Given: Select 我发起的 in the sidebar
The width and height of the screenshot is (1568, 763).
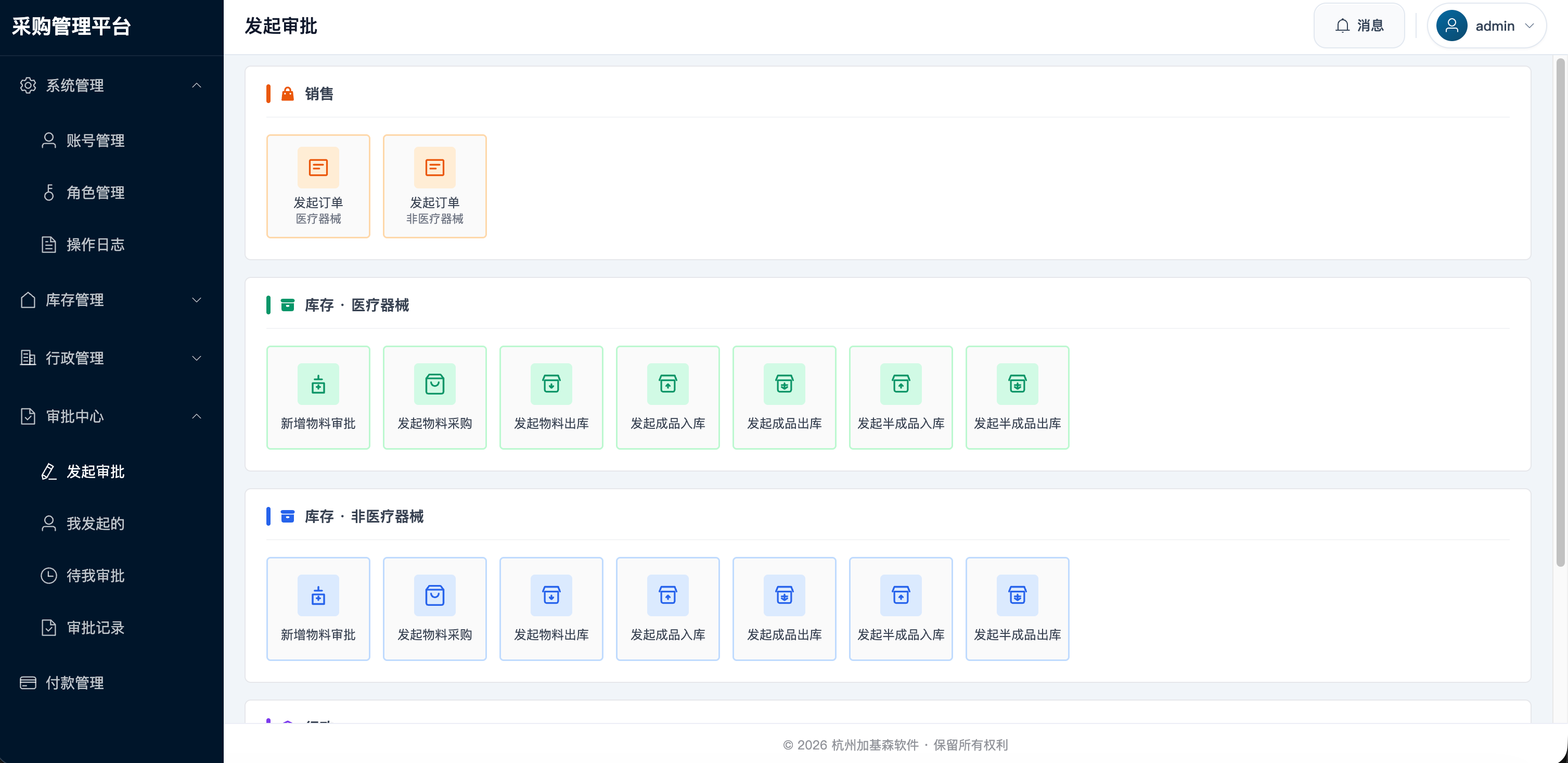Looking at the screenshot, I should tap(112, 524).
